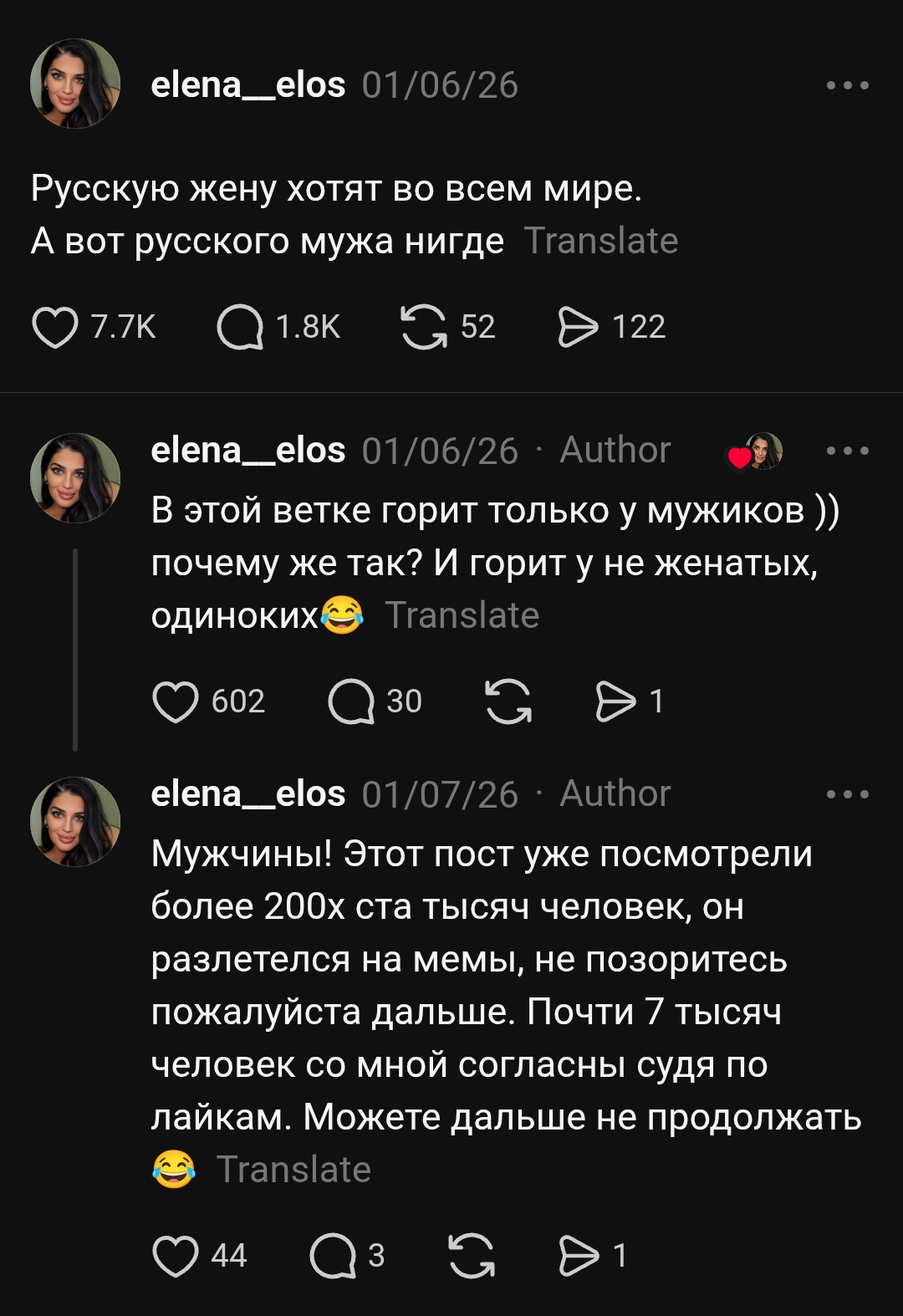Translate the reply starting with "Мужчины!"
903x1316 pixels.
pos(293,1170)
